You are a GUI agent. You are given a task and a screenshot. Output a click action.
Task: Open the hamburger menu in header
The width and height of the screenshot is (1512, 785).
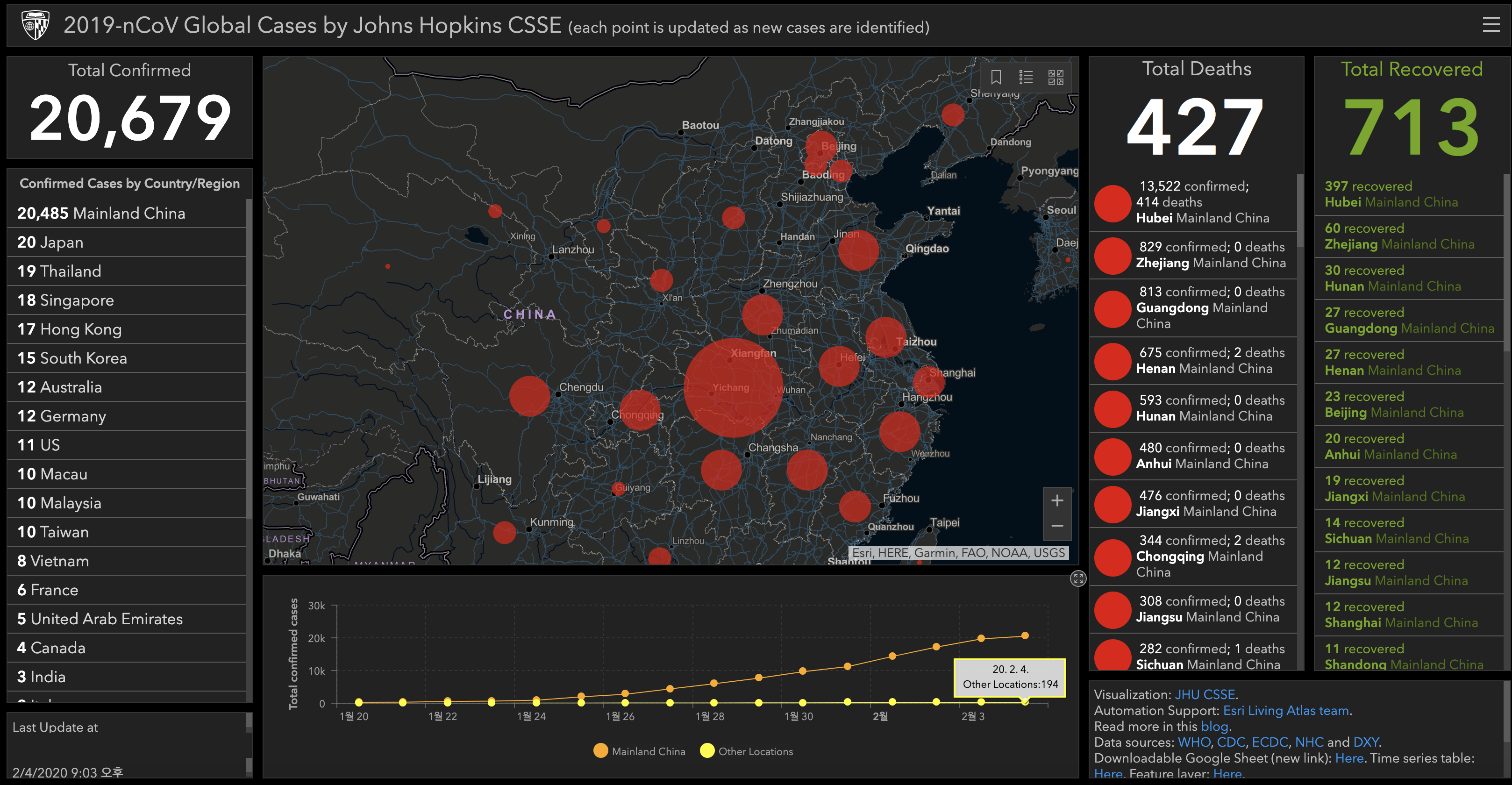coord(1491,25)
